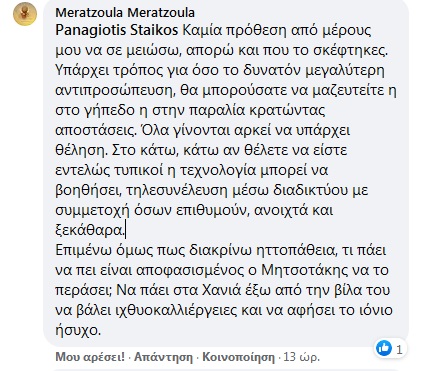
Task: Place cursor after the word ξεκάθαρα.
Action: (x=125, y=230)
